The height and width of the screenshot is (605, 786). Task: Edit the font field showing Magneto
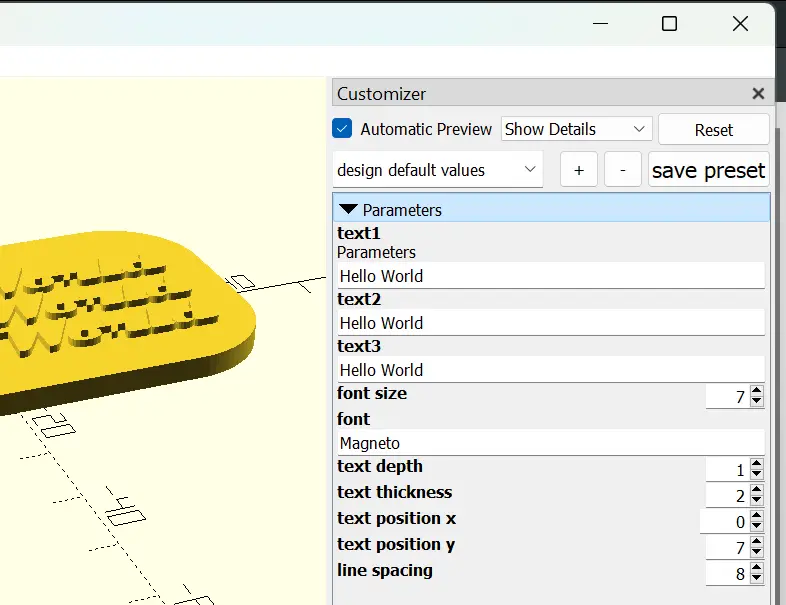point(551,443)
